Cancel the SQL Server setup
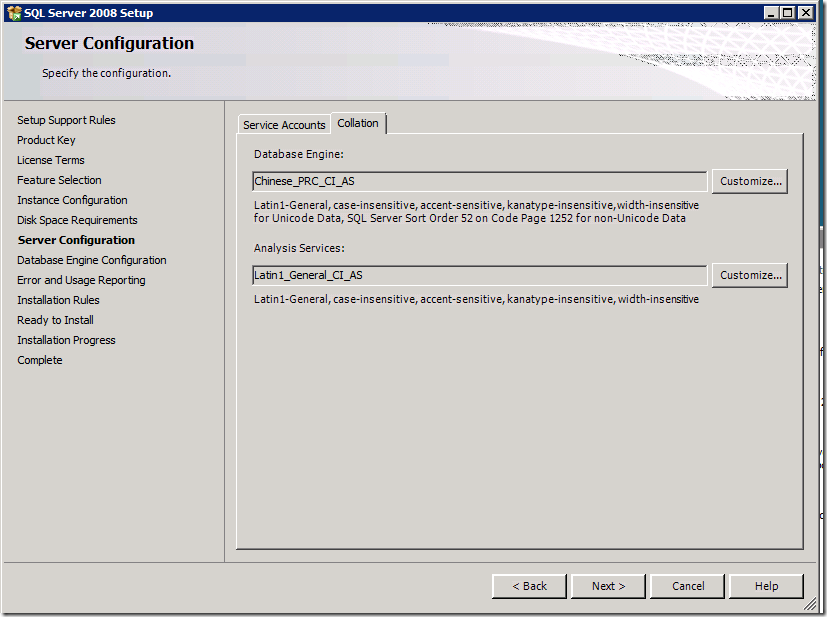 click(x=687, y=586)
